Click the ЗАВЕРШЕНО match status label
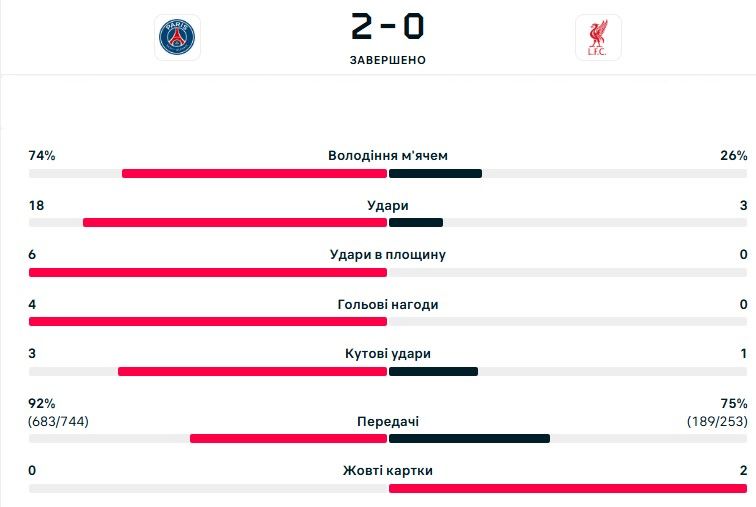This screenshot has width=756, height=507. (388, 60)
